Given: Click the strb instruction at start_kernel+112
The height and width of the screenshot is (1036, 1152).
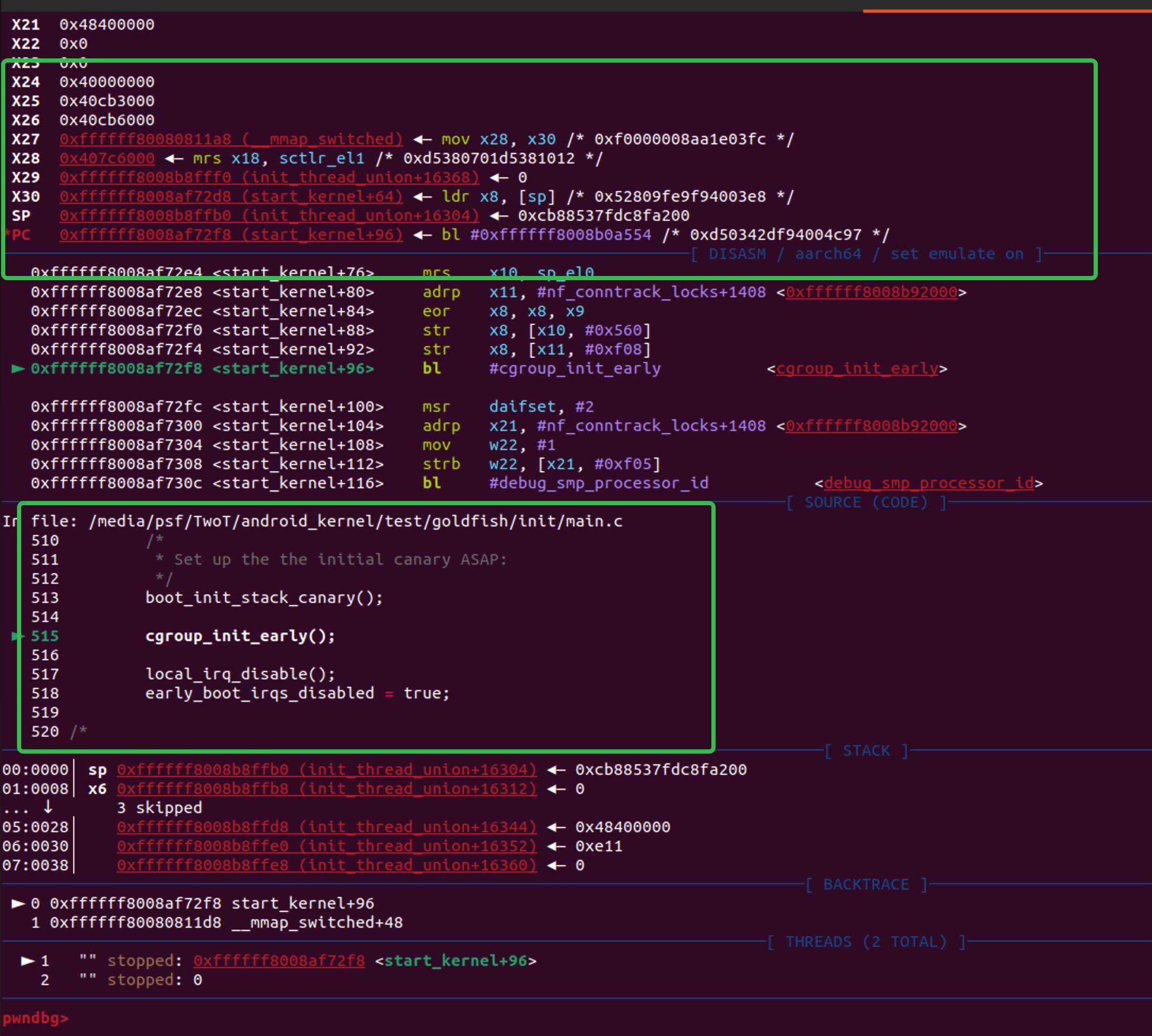Looking at the screenshot, I should [x=441, y=464].
